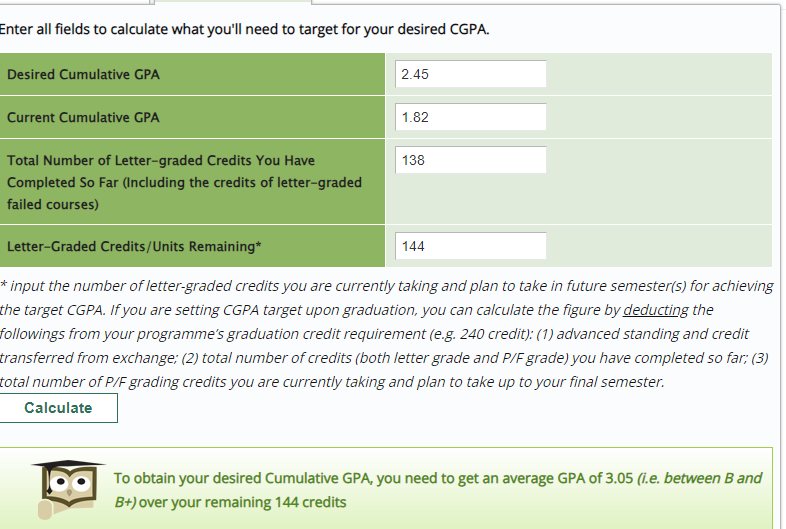Click the "Desired Cumulative GPA" row label
The width and height of the screenshot is (786, 529).
click(x=83, y=75)
